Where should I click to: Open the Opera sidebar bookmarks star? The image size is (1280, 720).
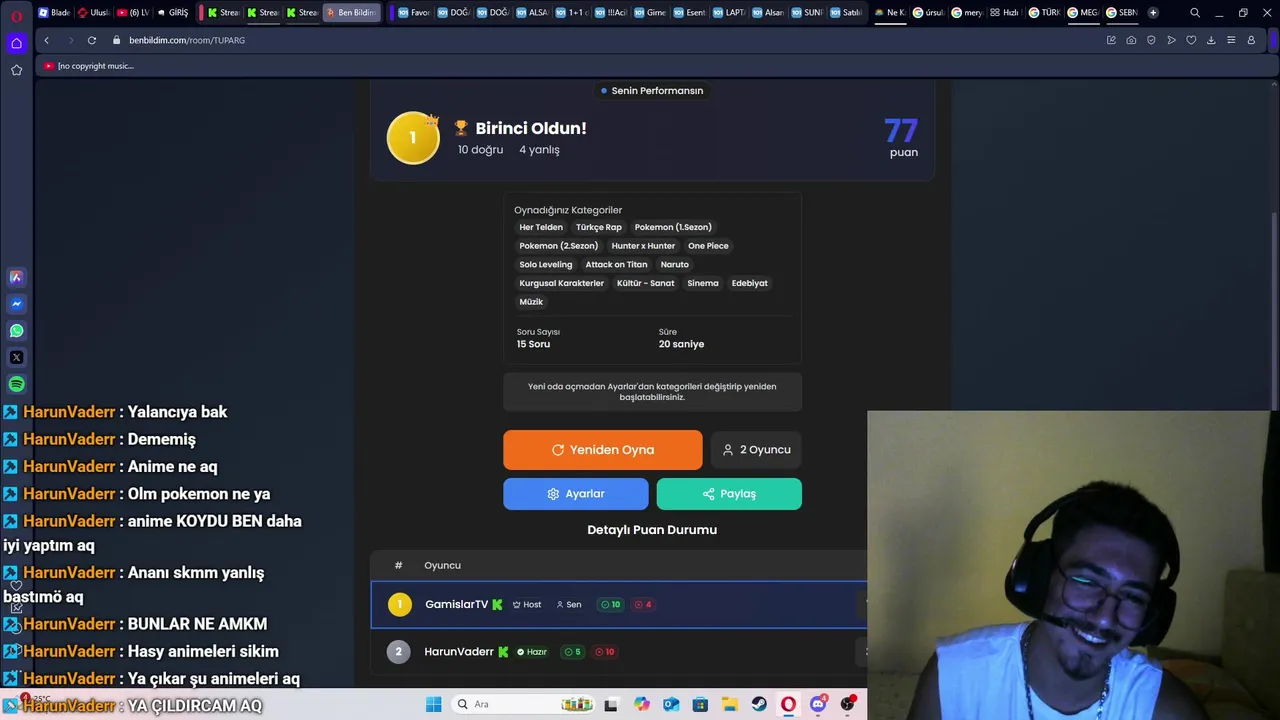tap(16, 70)
